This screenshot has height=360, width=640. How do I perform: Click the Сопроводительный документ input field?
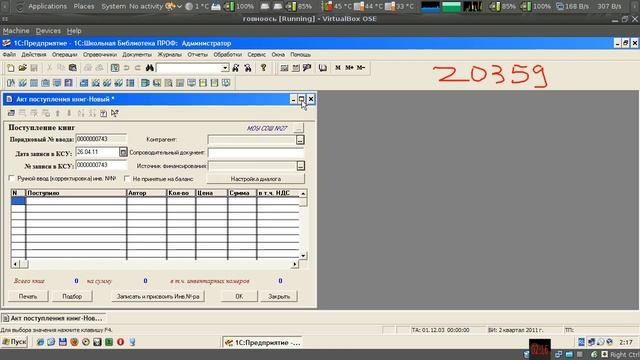(256, 153)
